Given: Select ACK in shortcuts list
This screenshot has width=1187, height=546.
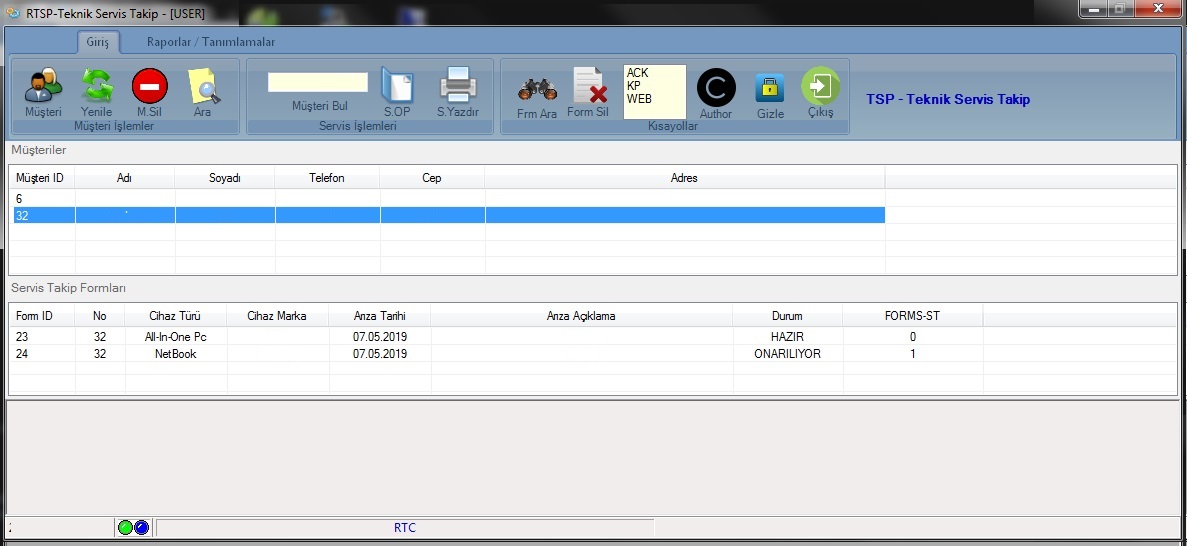Looking at the screenshot, I should tap(637, 73).
